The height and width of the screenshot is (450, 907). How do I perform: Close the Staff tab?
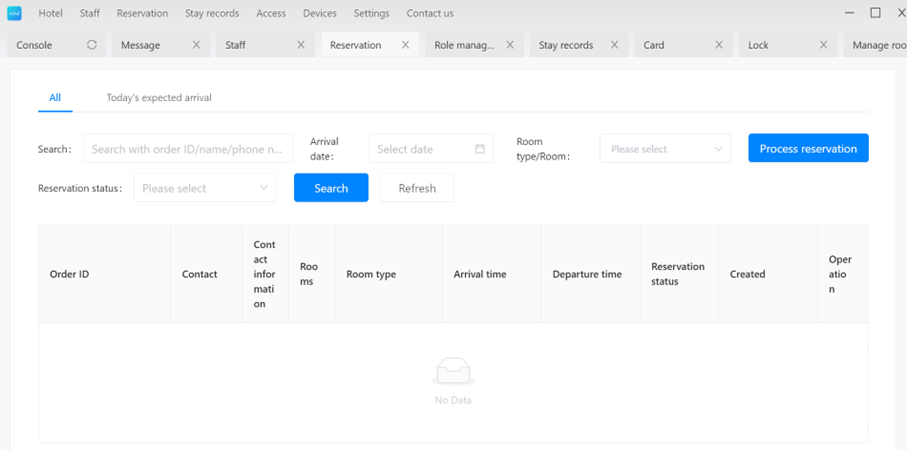(x=301, y=45)
